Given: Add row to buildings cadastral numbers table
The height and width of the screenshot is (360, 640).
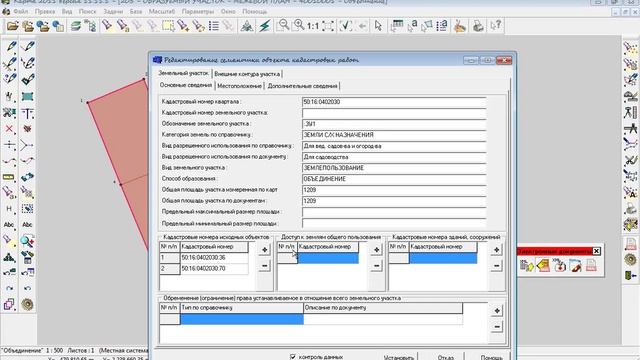Looking at the screenshot, I should [x=496, y=249].
